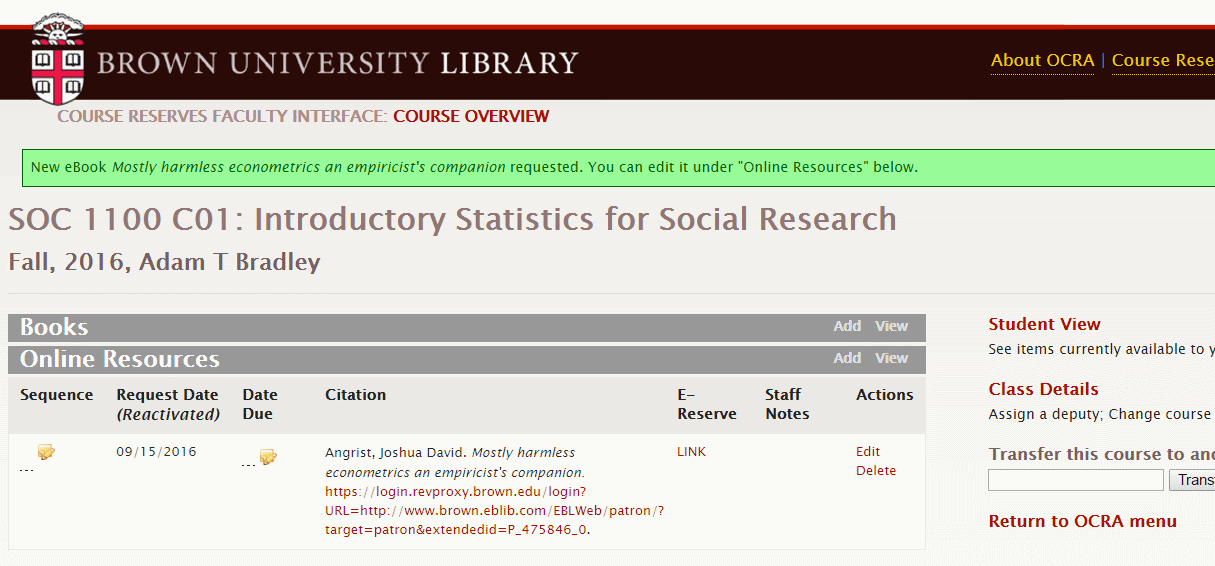Click the sequence edit note icon
The image size is (1215, 566).
[x=46, y=452]
